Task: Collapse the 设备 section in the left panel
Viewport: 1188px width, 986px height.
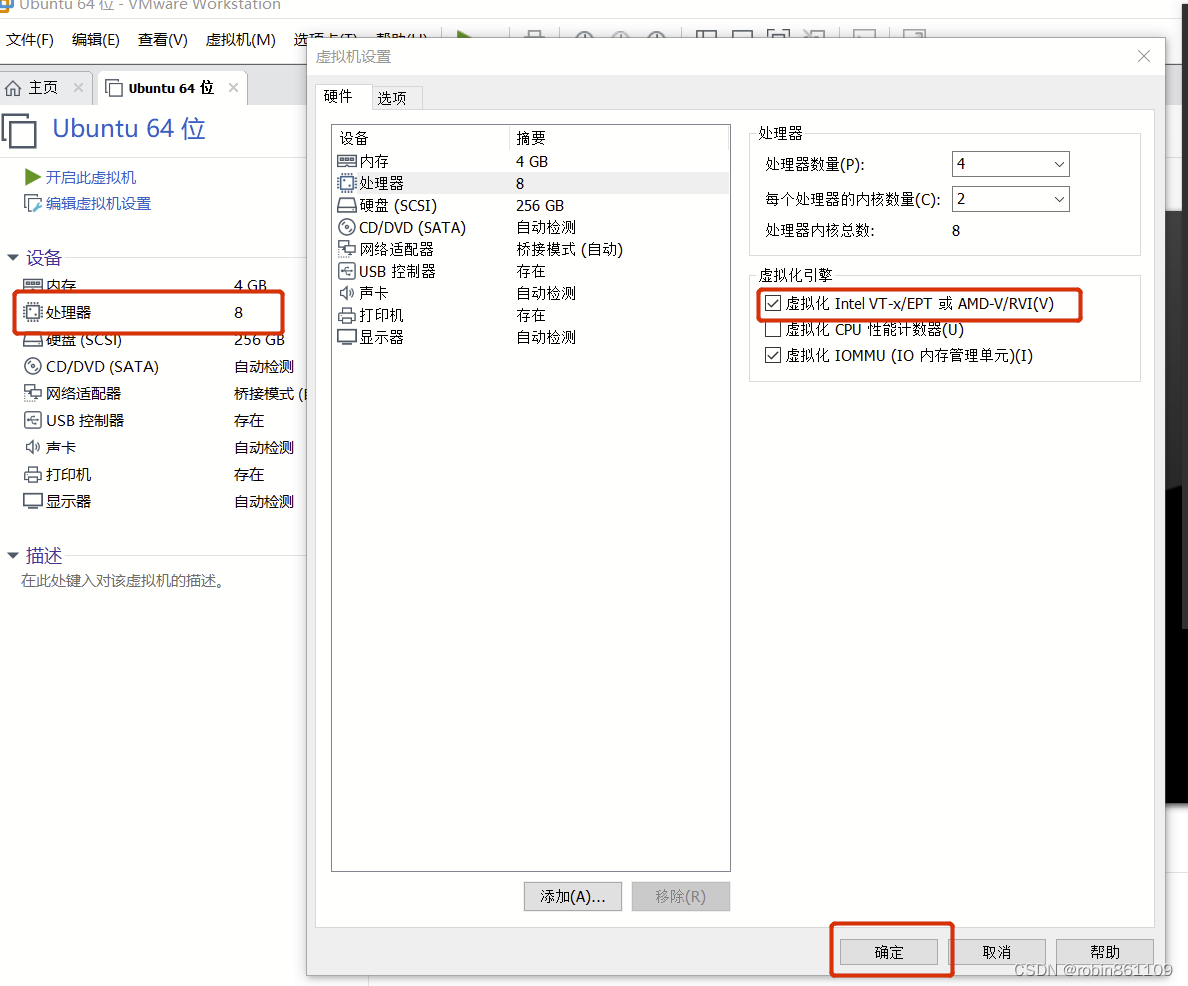Action: pos(15,257)
